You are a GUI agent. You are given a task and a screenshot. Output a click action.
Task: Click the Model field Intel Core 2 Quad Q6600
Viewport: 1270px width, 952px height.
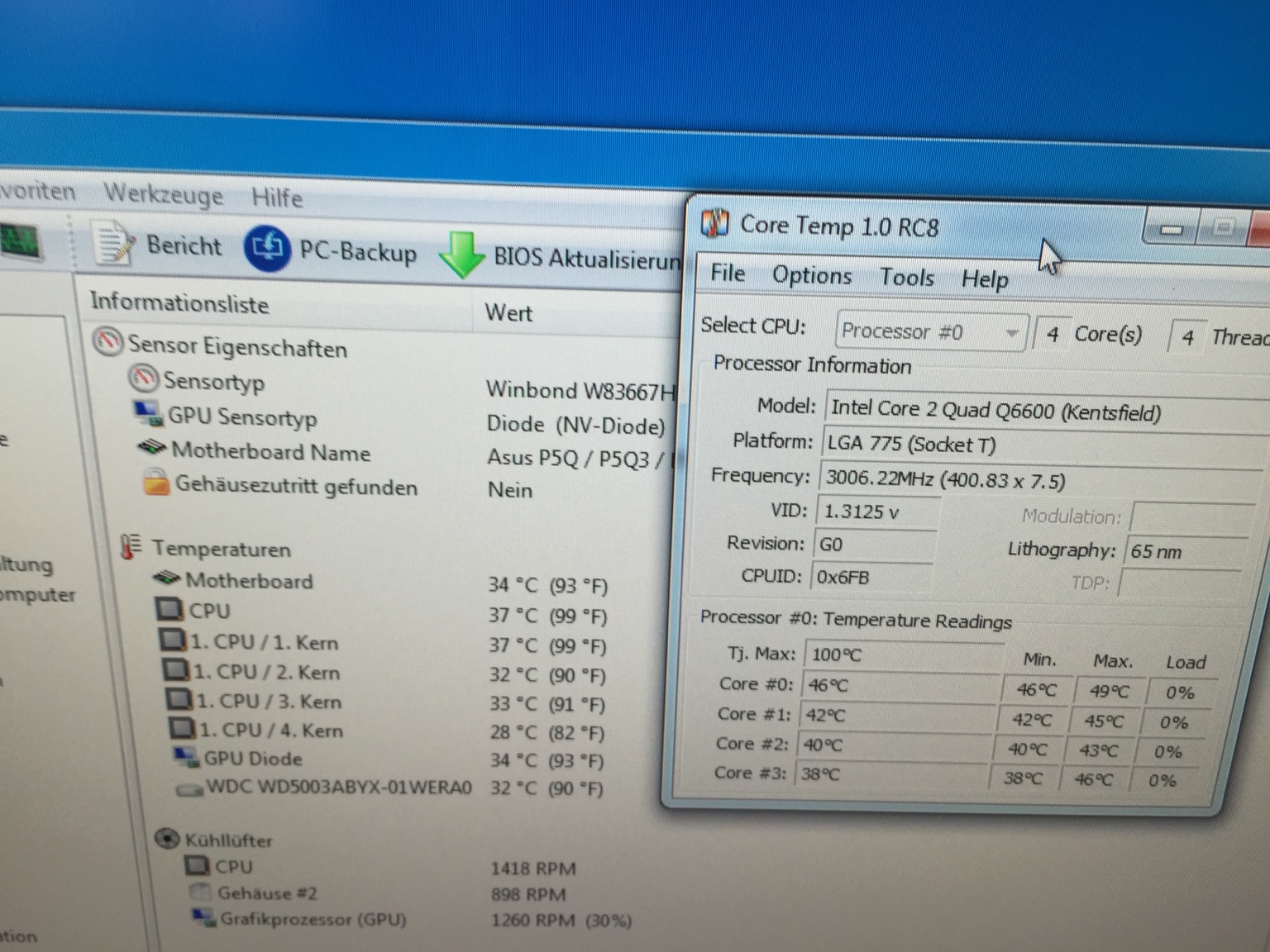1047,411
